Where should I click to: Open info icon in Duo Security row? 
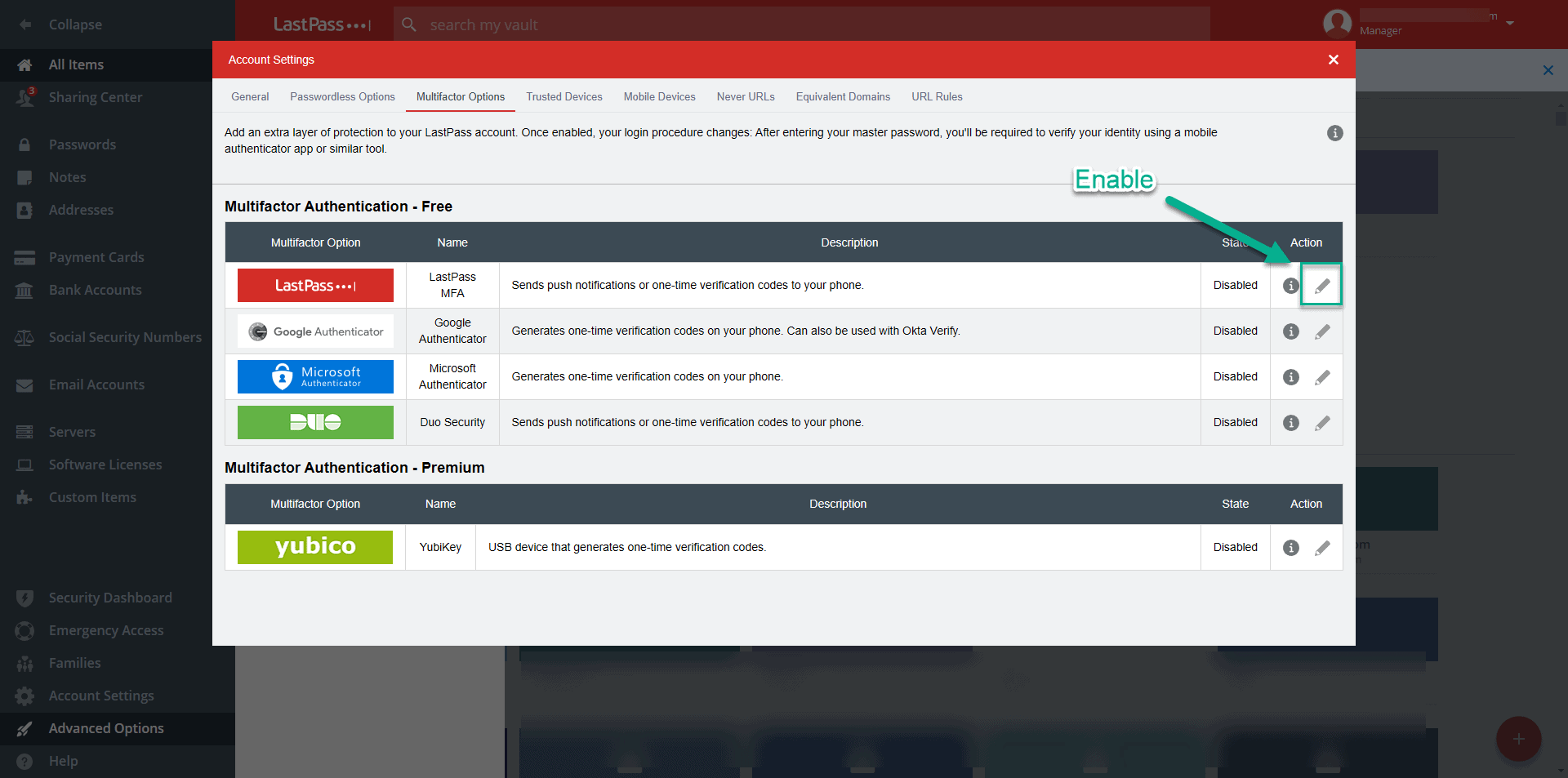click(1290, 423)
